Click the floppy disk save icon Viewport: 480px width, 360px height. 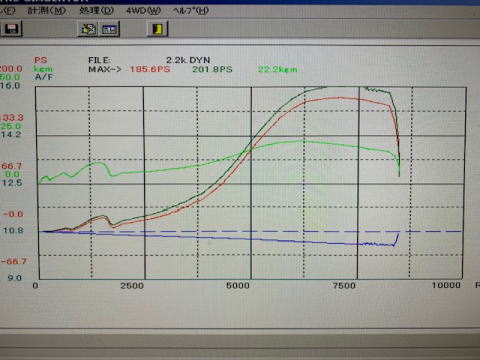pyautogui.click(x=11, y=29)
